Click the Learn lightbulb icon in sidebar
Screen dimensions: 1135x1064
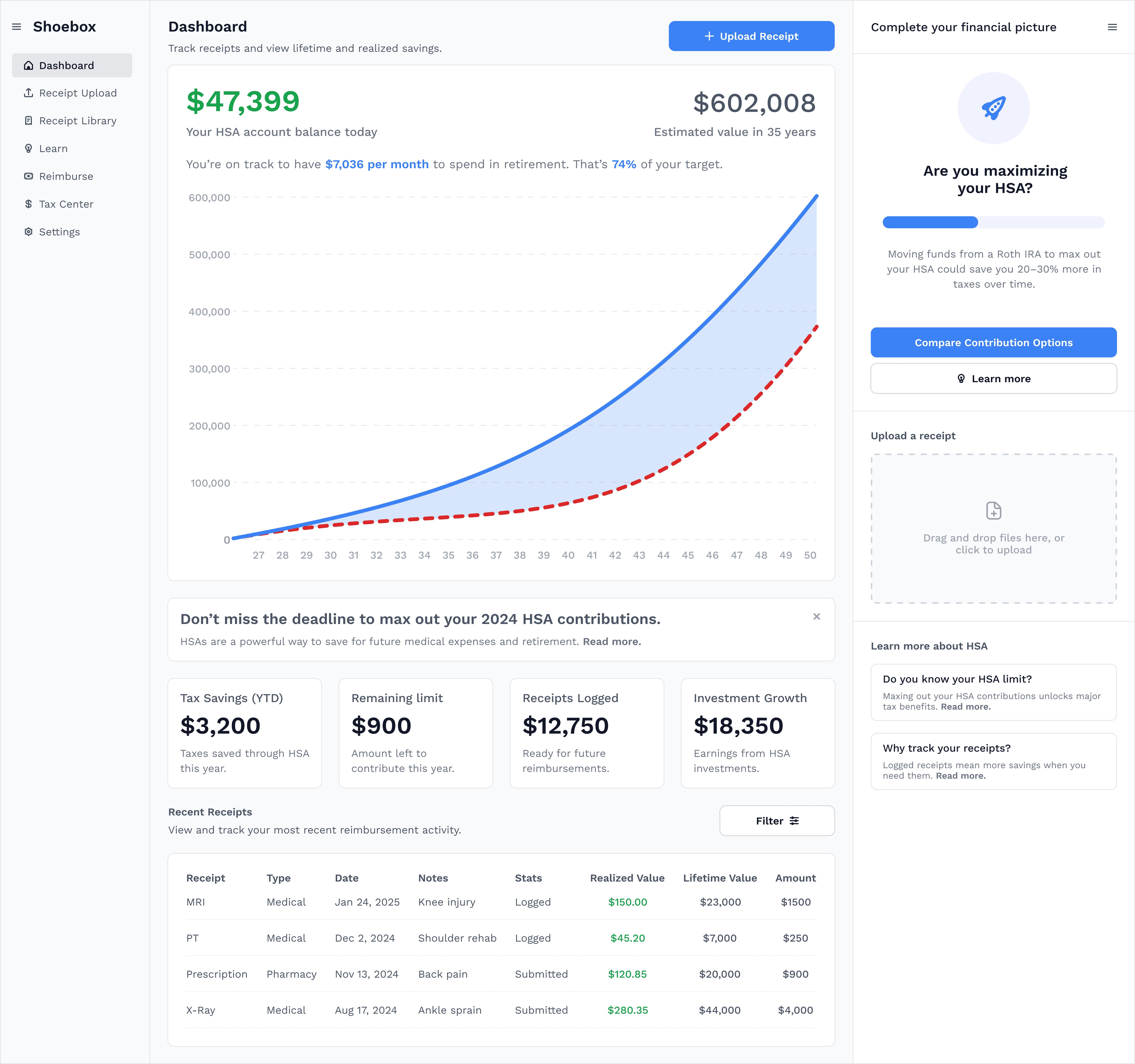coord(29,148)
